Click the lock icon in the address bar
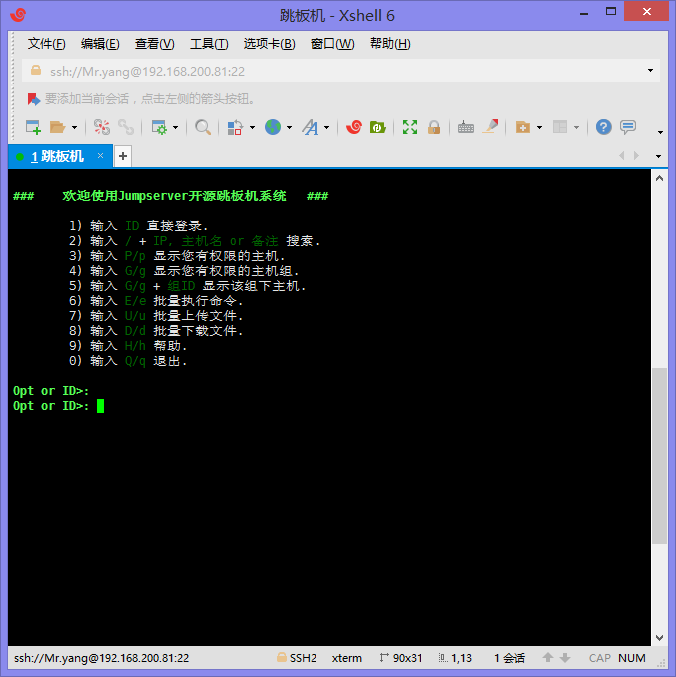The height and width of the screenshot is (677, 676). 36,70
